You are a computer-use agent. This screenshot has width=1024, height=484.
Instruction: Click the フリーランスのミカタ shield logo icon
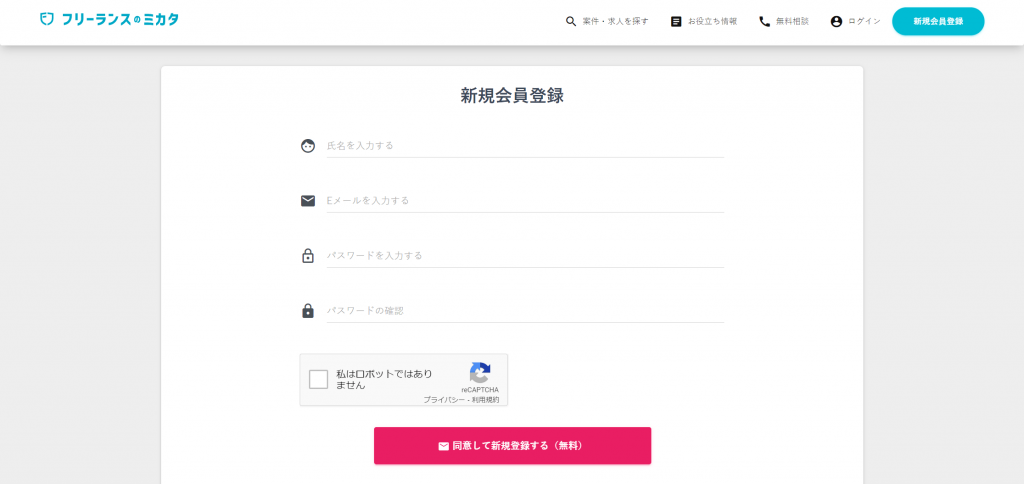point(46,19)
